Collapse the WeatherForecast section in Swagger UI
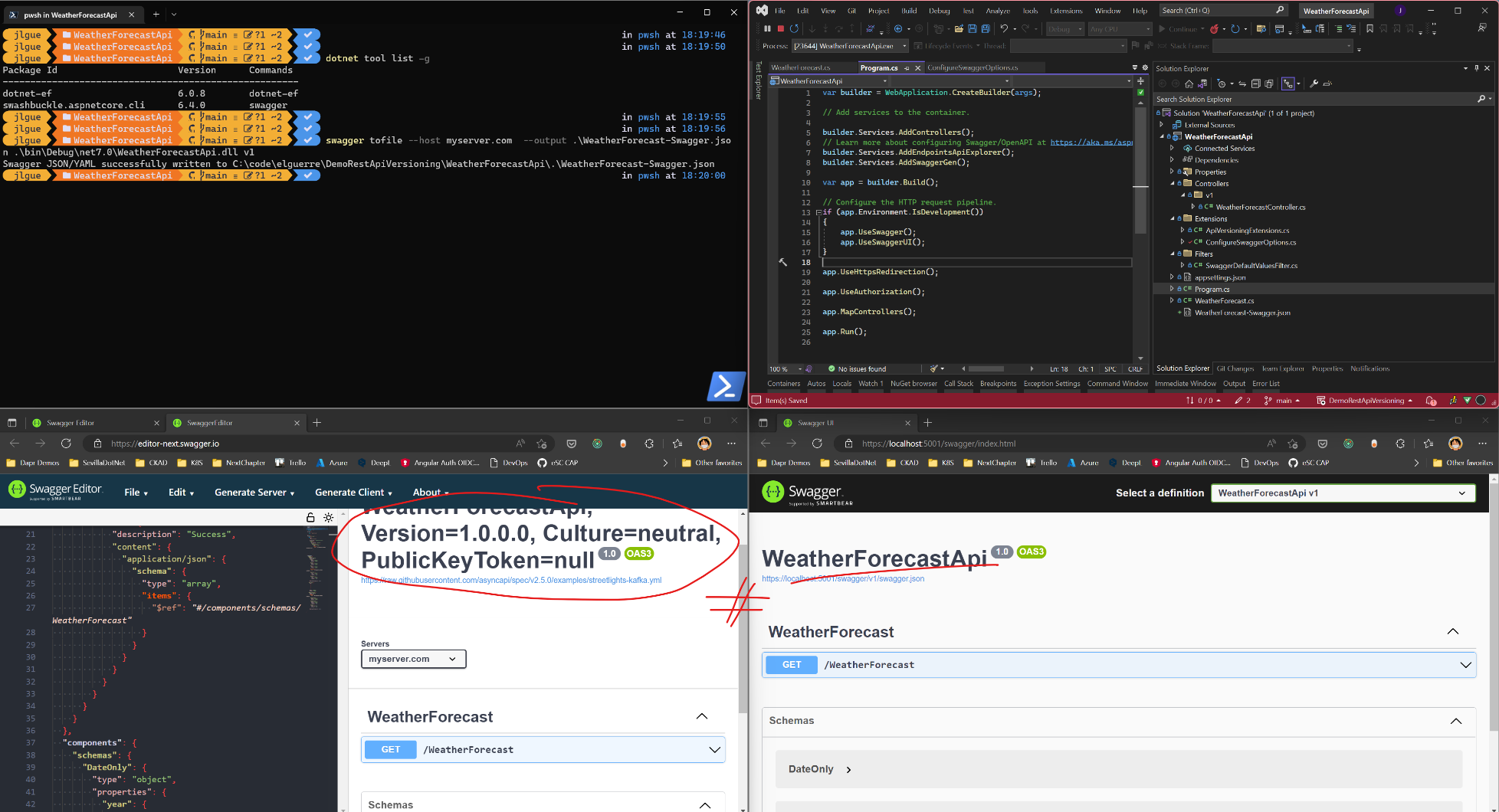 1452,632
